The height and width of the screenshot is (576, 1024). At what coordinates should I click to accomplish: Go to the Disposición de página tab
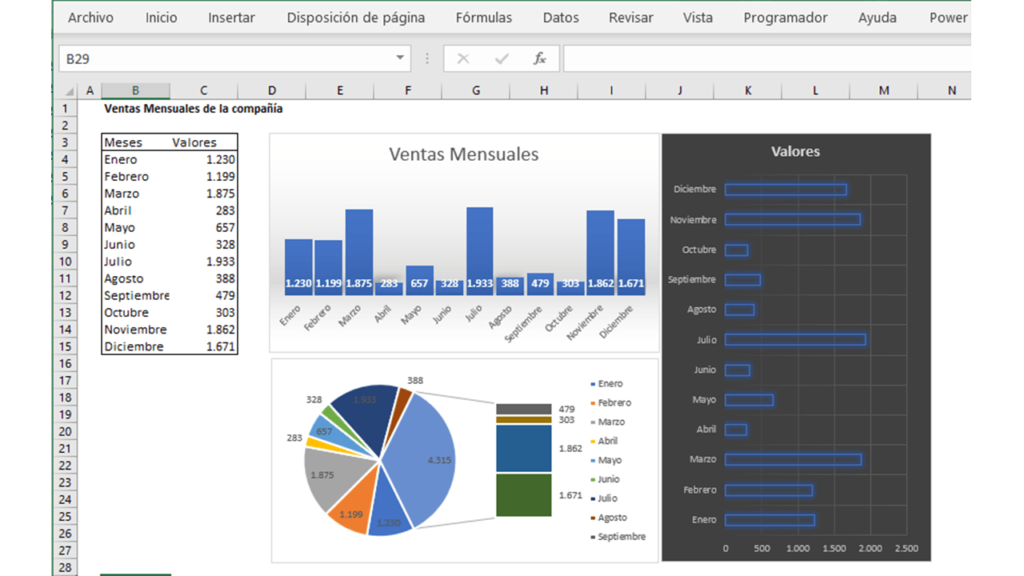355,18
